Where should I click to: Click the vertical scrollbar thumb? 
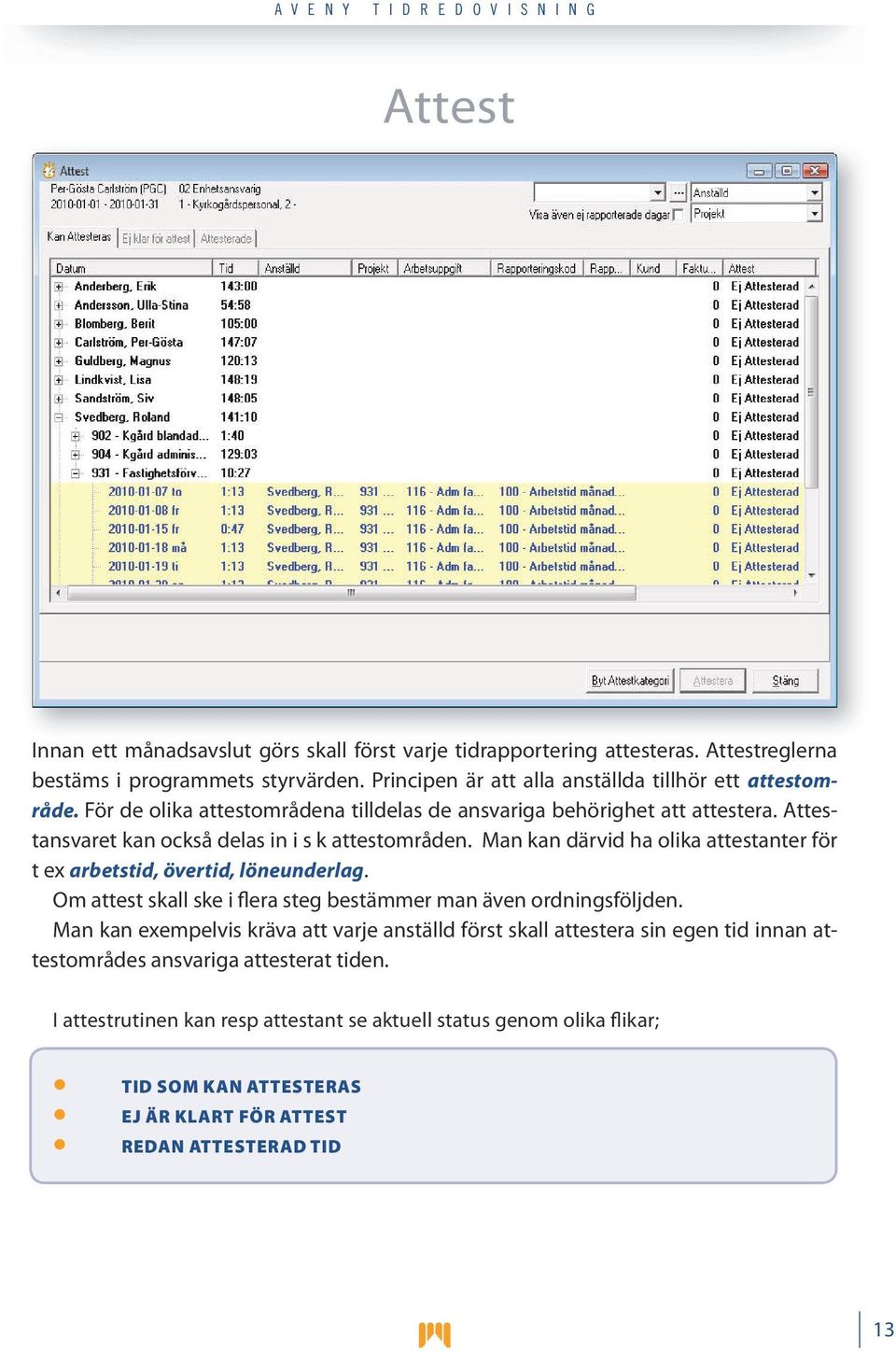(811, 392)
